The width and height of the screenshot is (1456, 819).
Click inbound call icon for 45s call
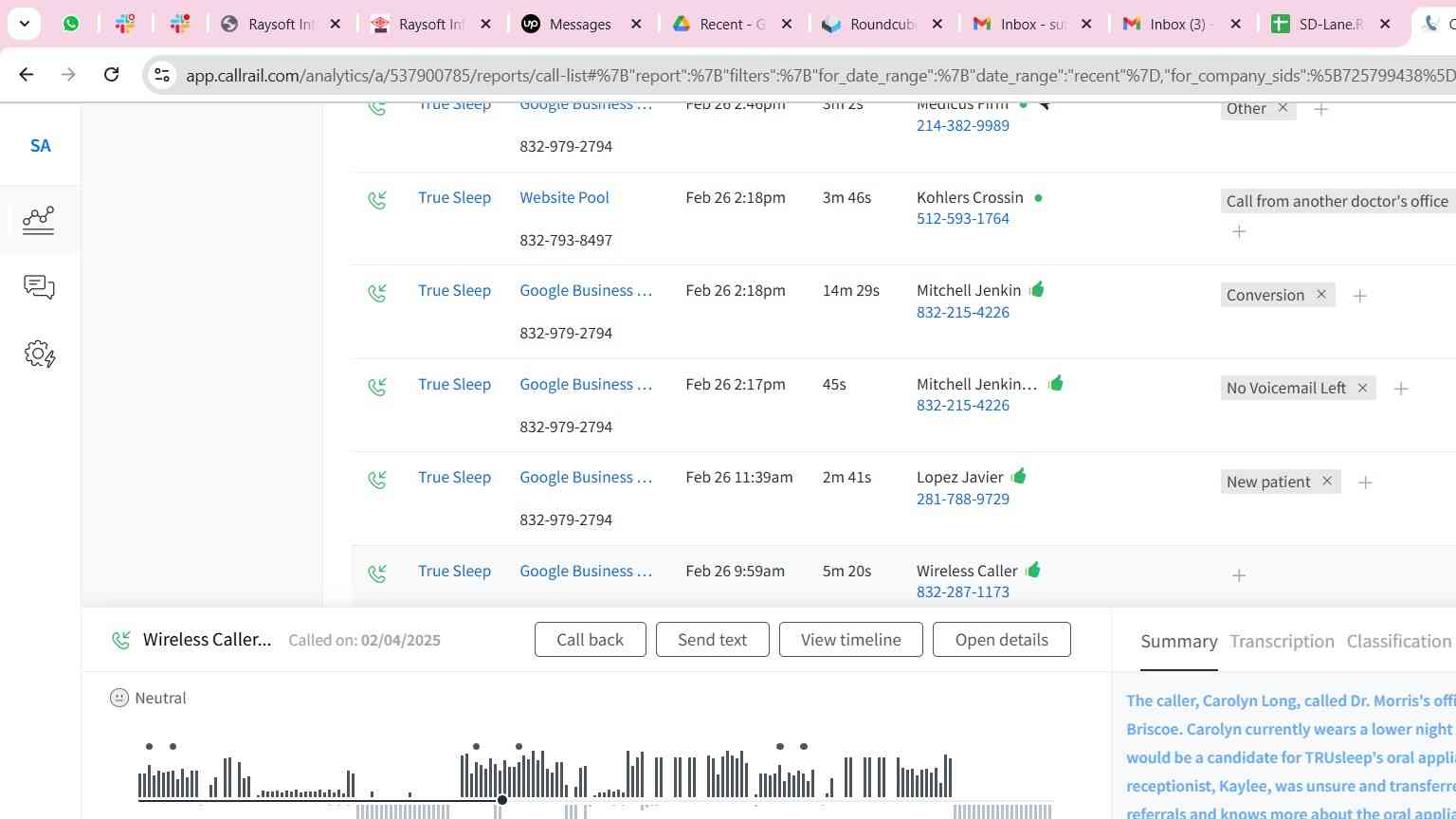pos(377,387)
